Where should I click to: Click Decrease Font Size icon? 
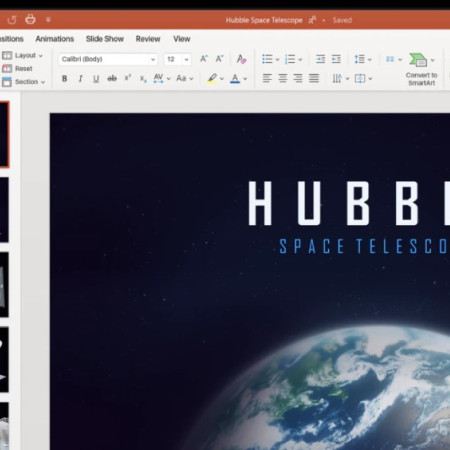(219, 59)
